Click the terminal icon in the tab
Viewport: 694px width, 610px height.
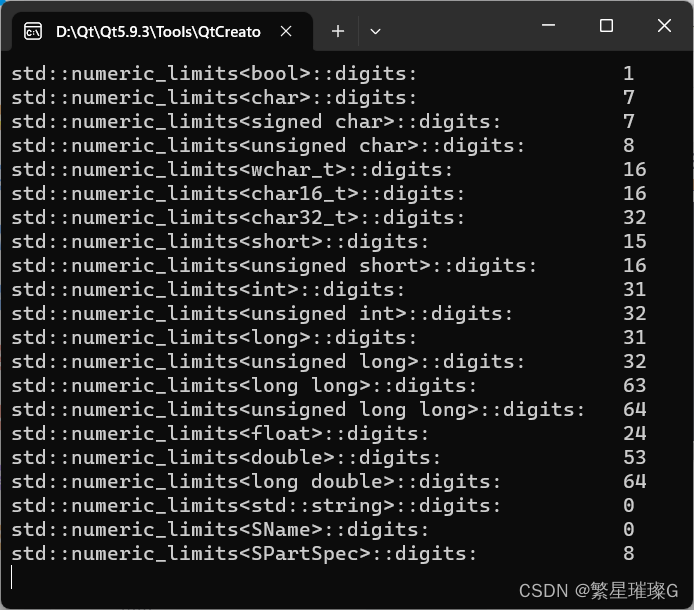(x=33, y=31)
